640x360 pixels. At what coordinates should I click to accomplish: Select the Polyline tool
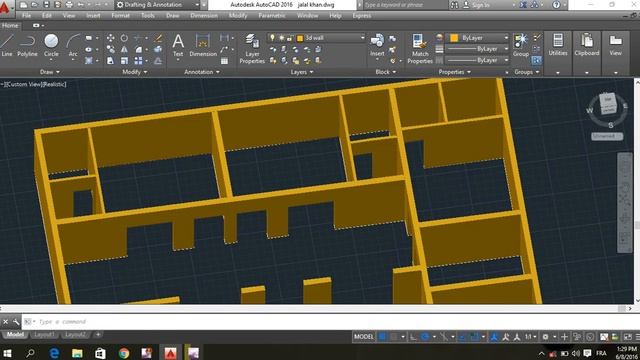pyautogui.click(x=27, y=45)
